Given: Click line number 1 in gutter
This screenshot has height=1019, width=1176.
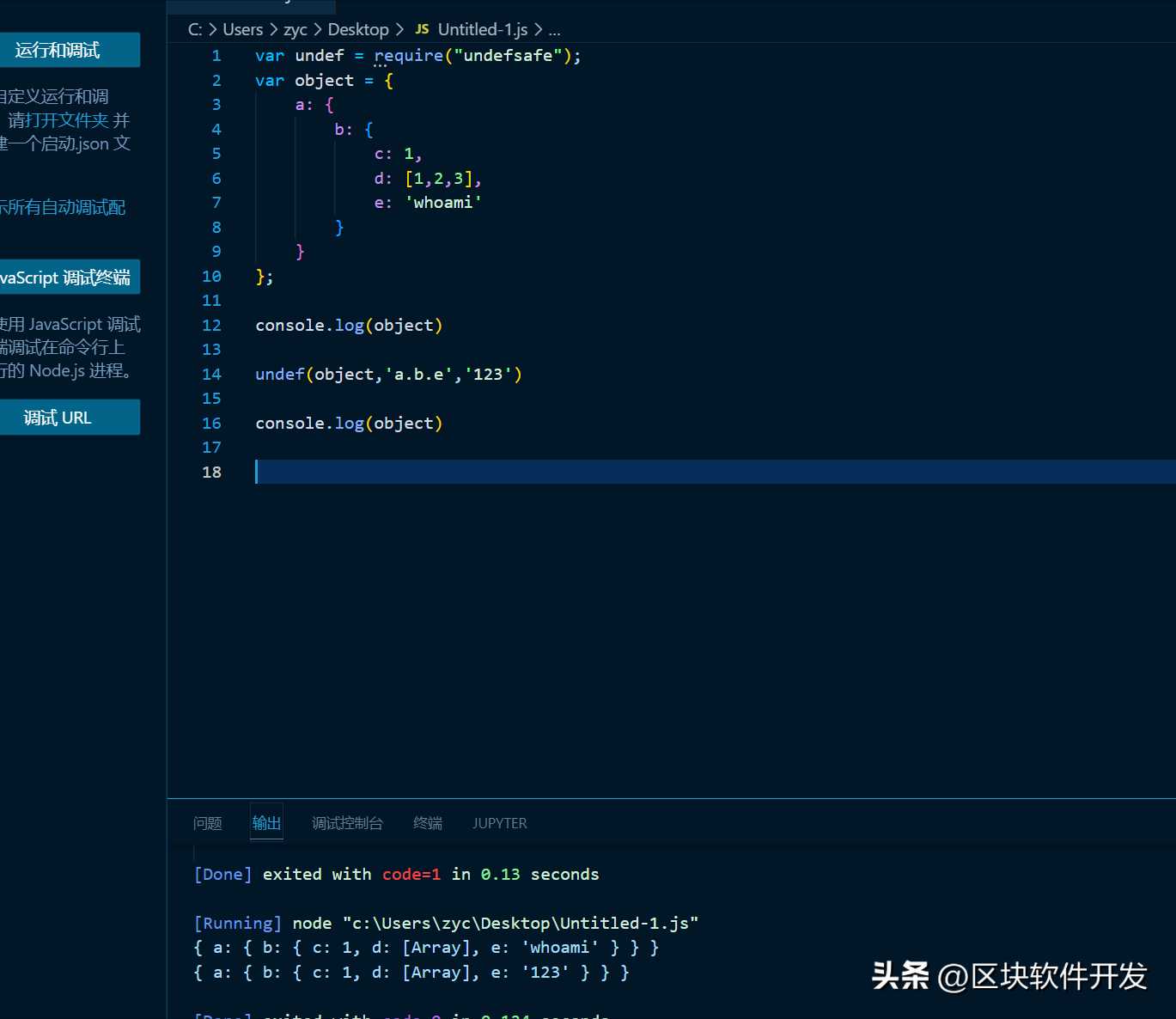Looking at the screenshot, I should point(216,56).
